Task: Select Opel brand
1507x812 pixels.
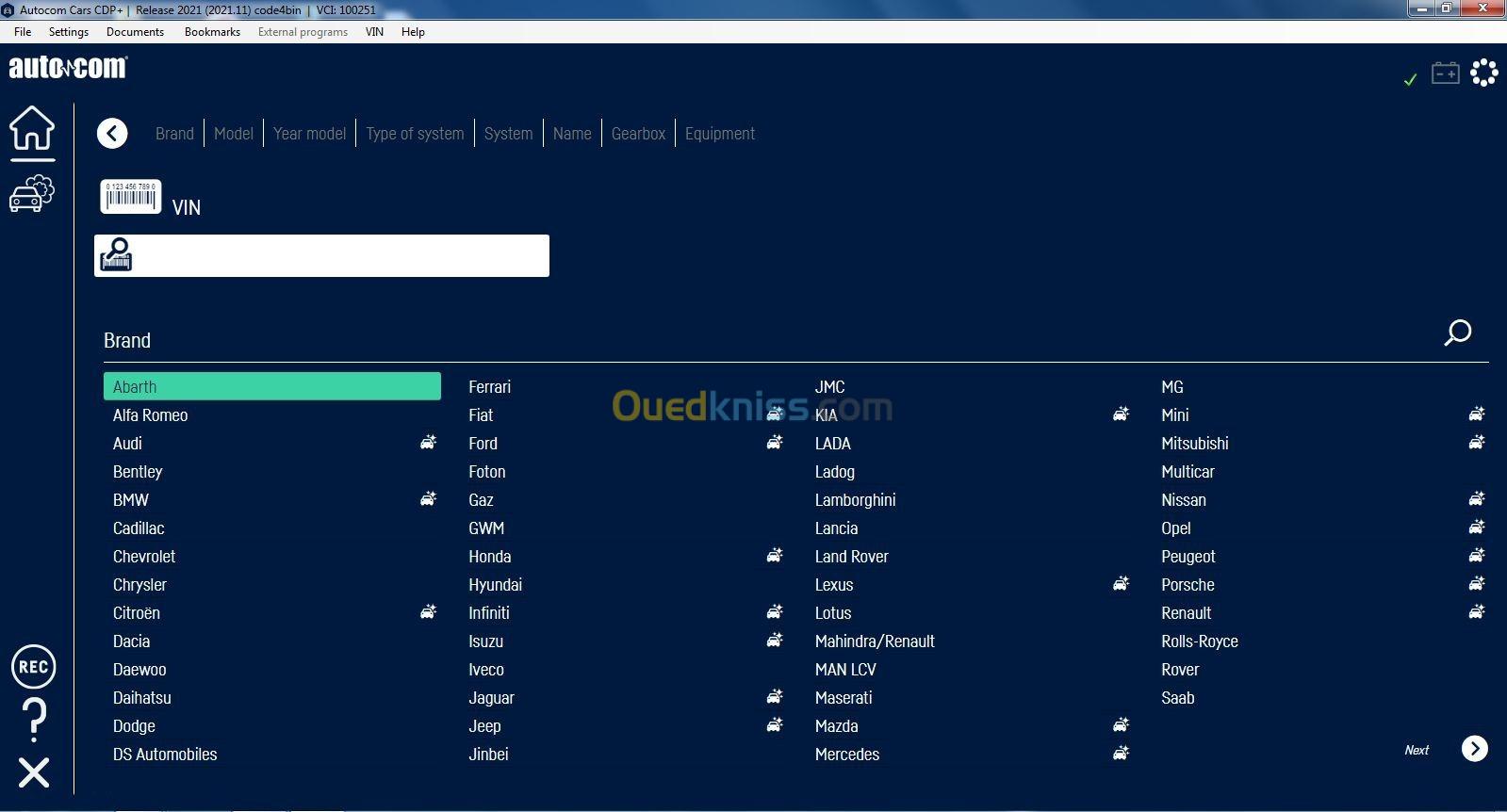Action: point(1176,528)
